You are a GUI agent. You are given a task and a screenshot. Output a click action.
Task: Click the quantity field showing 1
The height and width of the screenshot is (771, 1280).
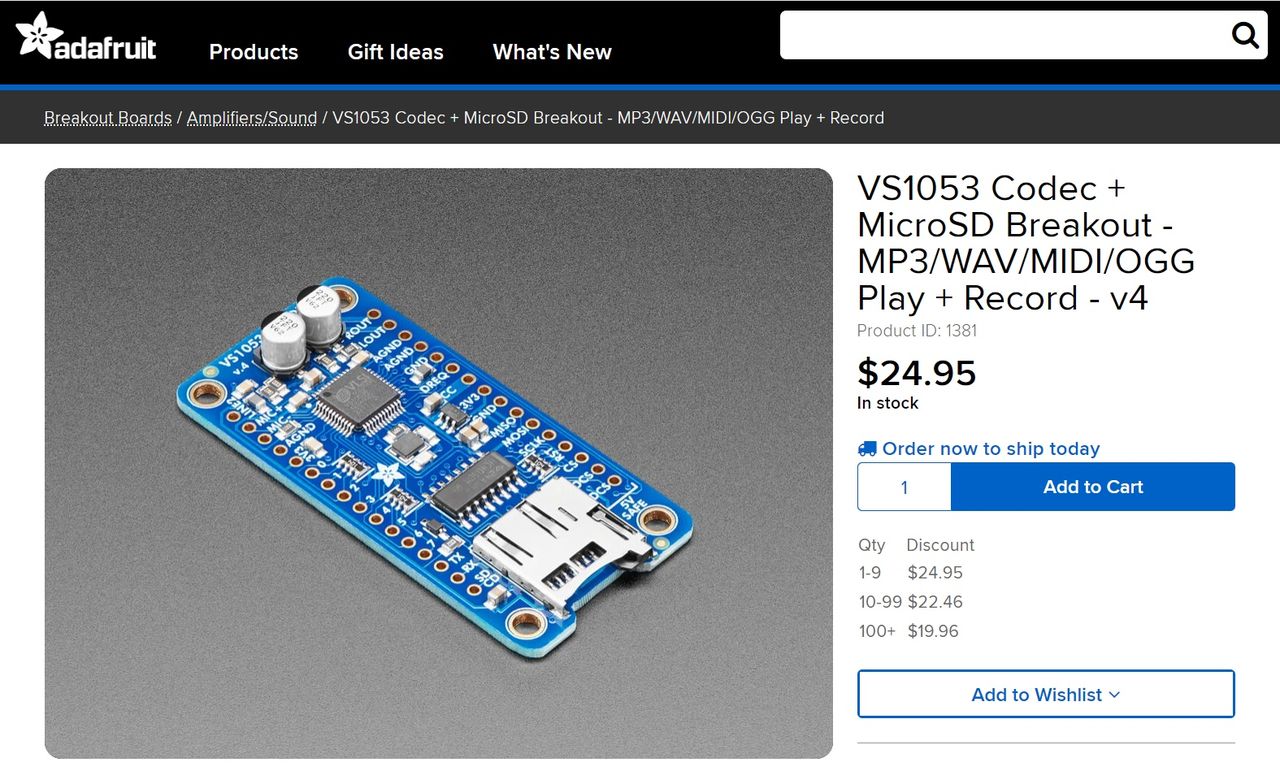click(904, 487)
